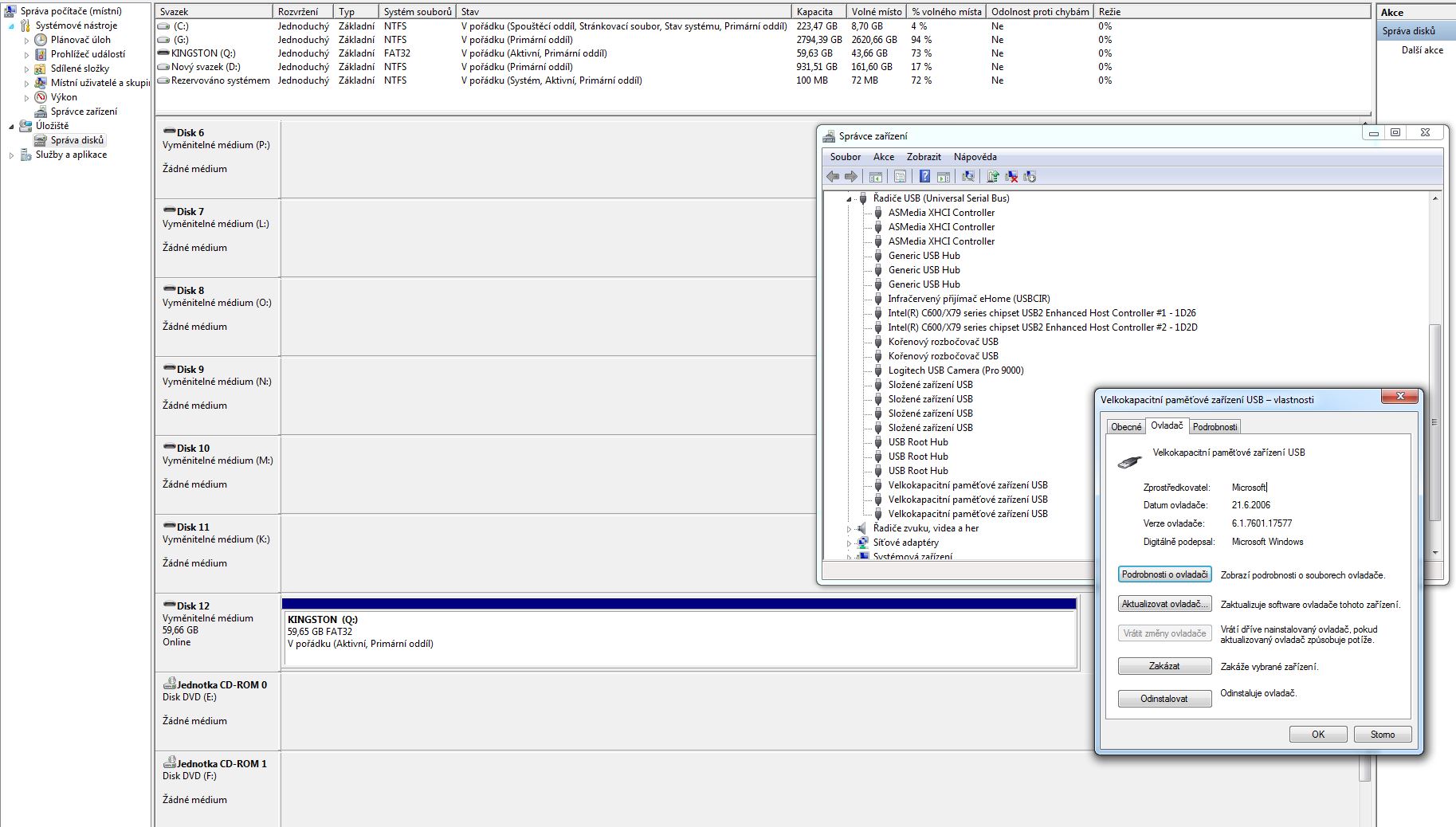The width and height of the screenshot is (1456, 827).
Task: Select Intel USB2 Enhanced Host Controller #1 - 1D26
Action: pos(1042,313)
